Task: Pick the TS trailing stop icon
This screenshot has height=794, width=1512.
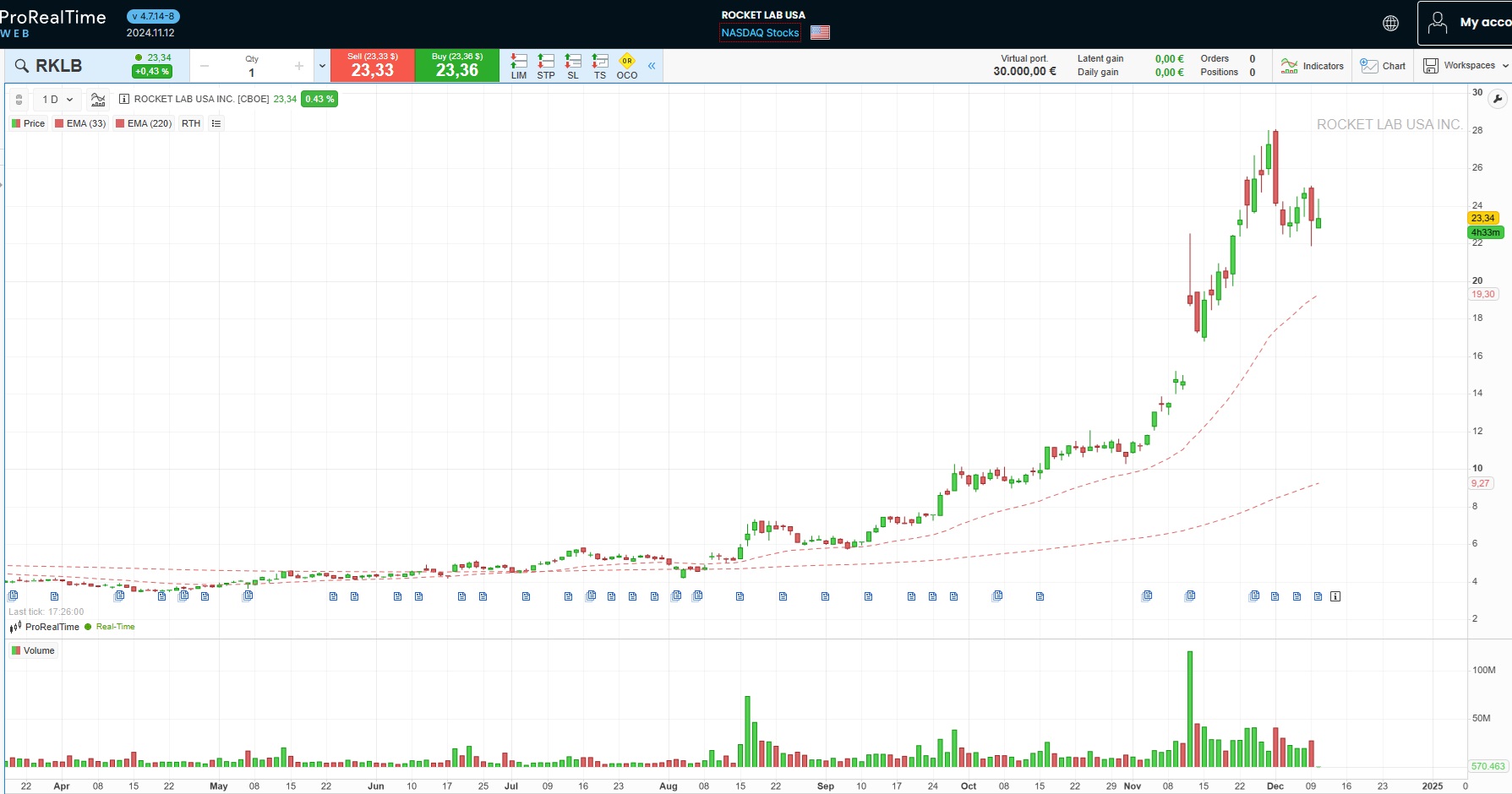Action: click(600, 66)
